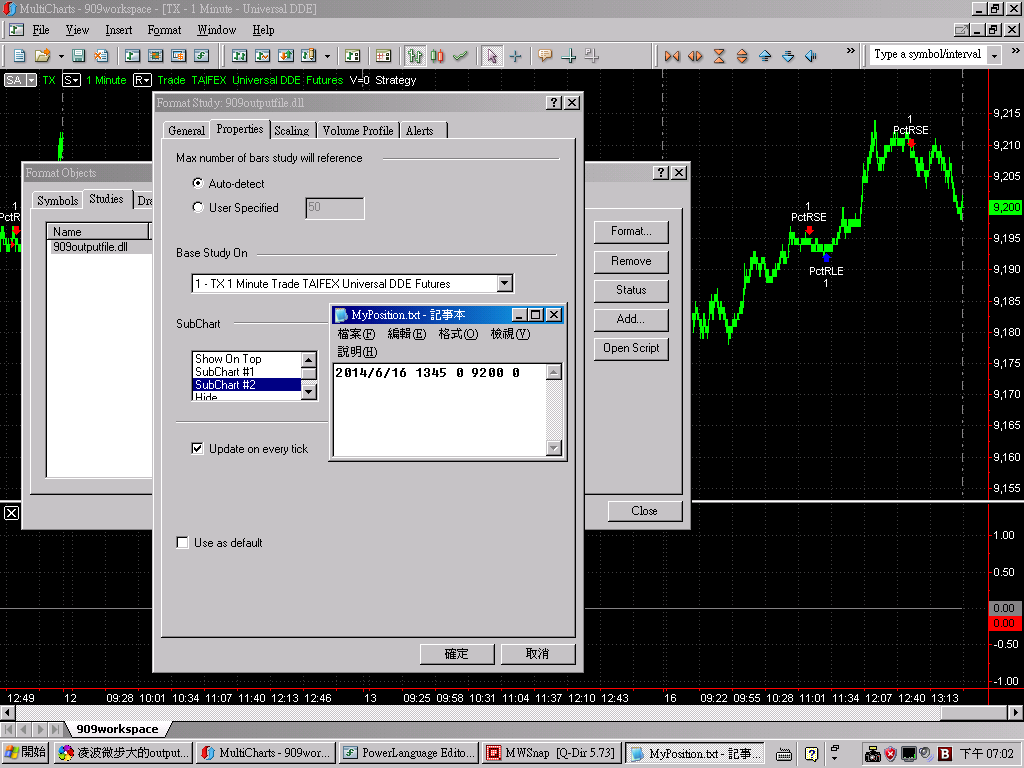Open a file via the folder icon
This screenshot has width=1024, height=768.
42,56
